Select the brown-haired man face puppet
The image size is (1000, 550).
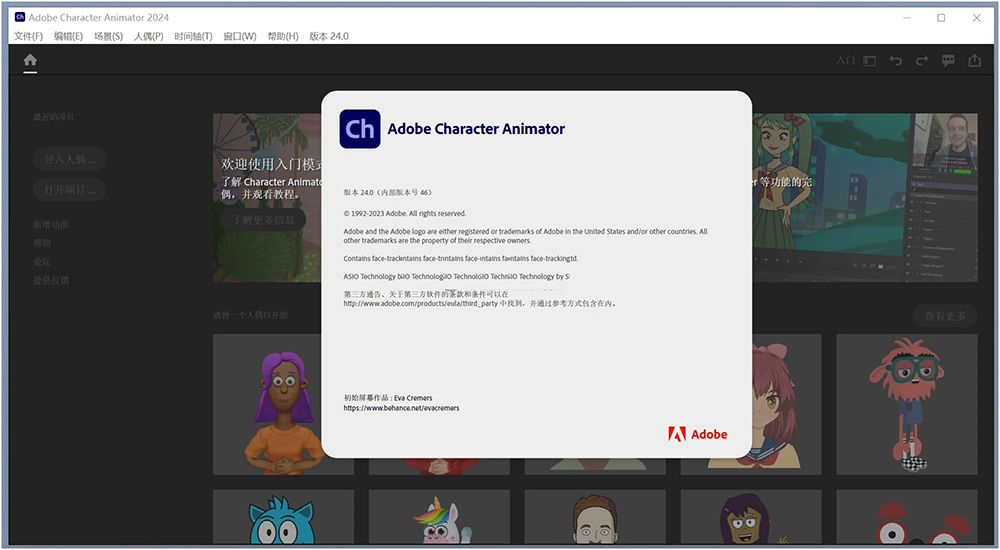click(x=595, y=517)
